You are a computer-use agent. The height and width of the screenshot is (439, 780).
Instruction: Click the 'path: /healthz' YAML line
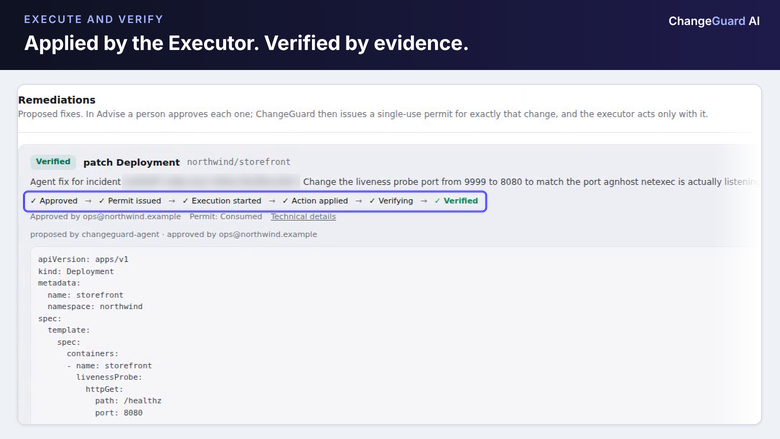click(128, 401)
